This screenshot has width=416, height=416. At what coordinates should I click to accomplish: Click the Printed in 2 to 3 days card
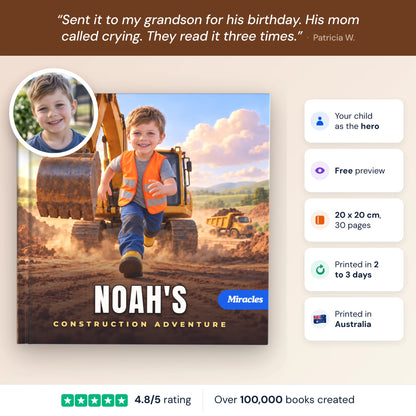354,269
